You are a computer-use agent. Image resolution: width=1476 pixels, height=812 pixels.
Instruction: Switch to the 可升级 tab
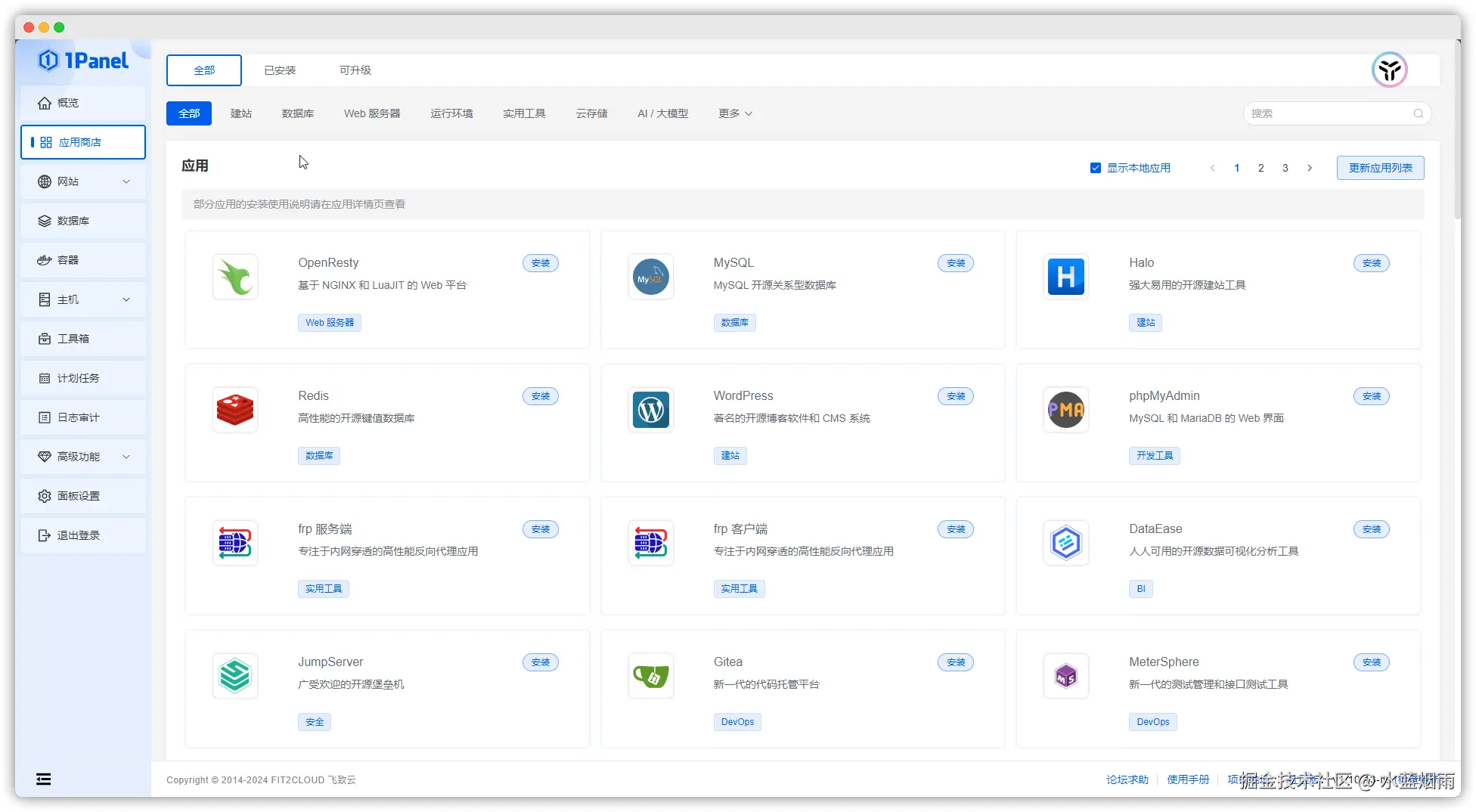tap(355, 70)
